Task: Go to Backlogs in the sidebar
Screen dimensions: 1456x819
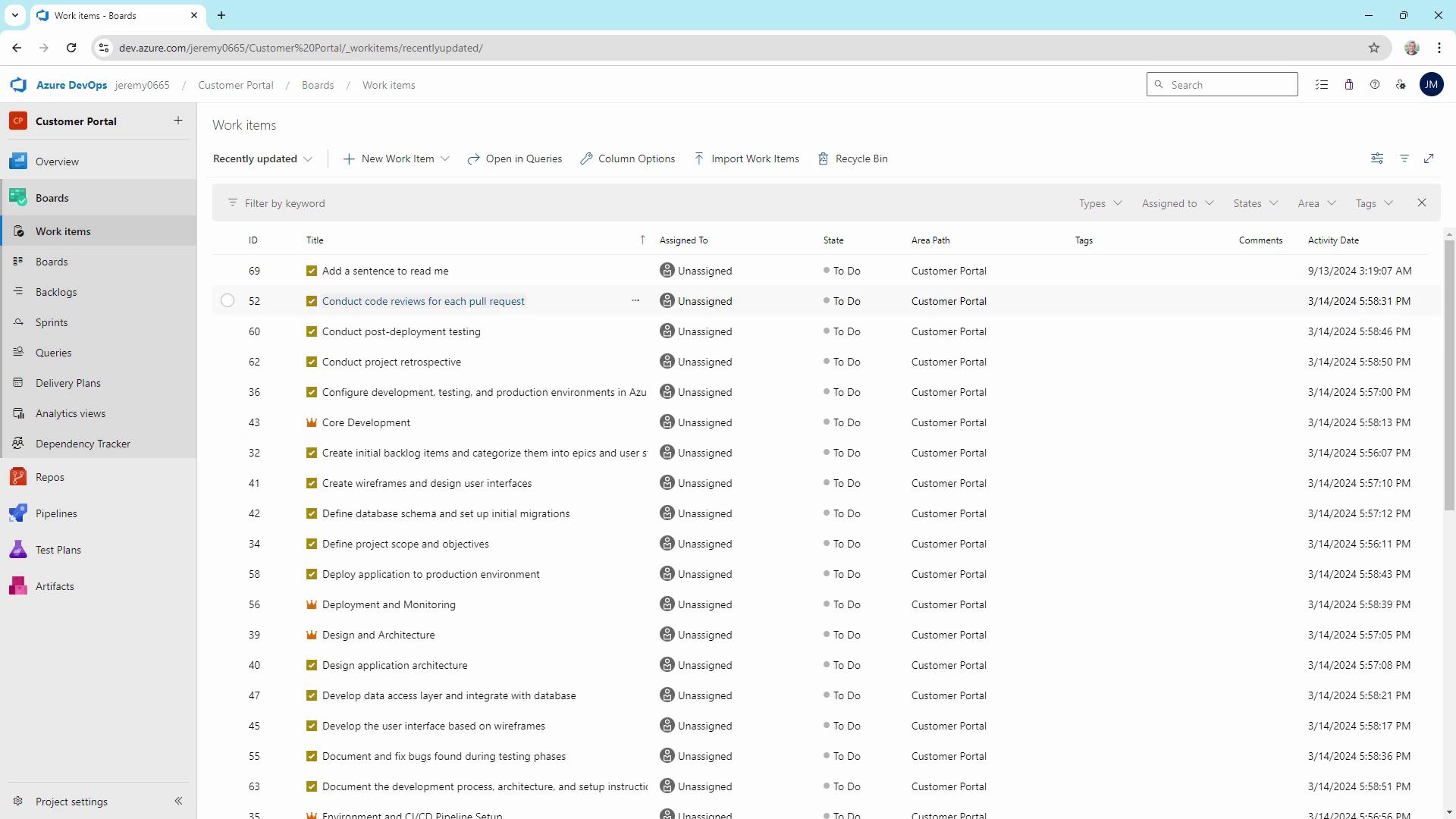Action: click(56, 292)
